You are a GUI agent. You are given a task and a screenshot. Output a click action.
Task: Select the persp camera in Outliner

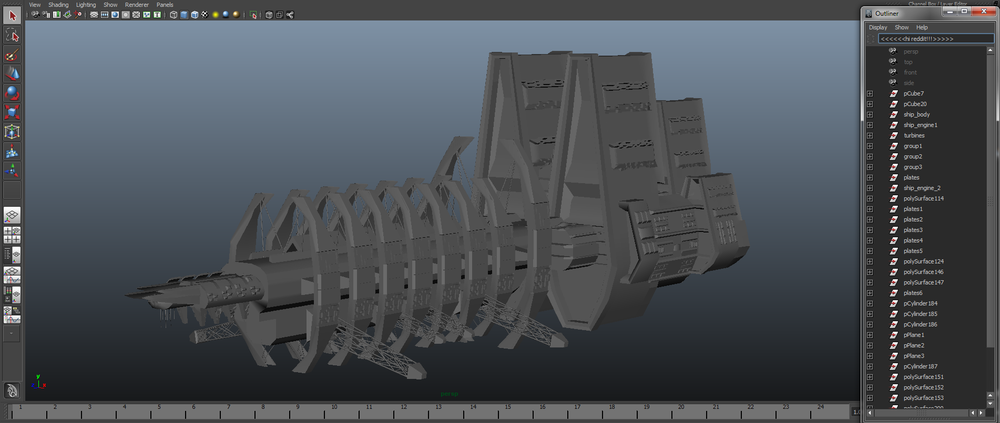click(x=910, y=51)
